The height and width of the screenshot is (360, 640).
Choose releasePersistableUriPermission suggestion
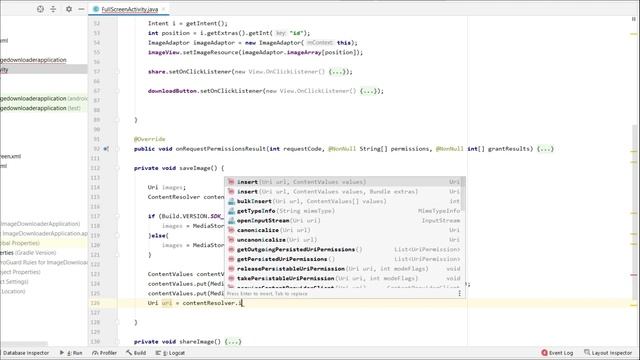[x=344, y=269]
